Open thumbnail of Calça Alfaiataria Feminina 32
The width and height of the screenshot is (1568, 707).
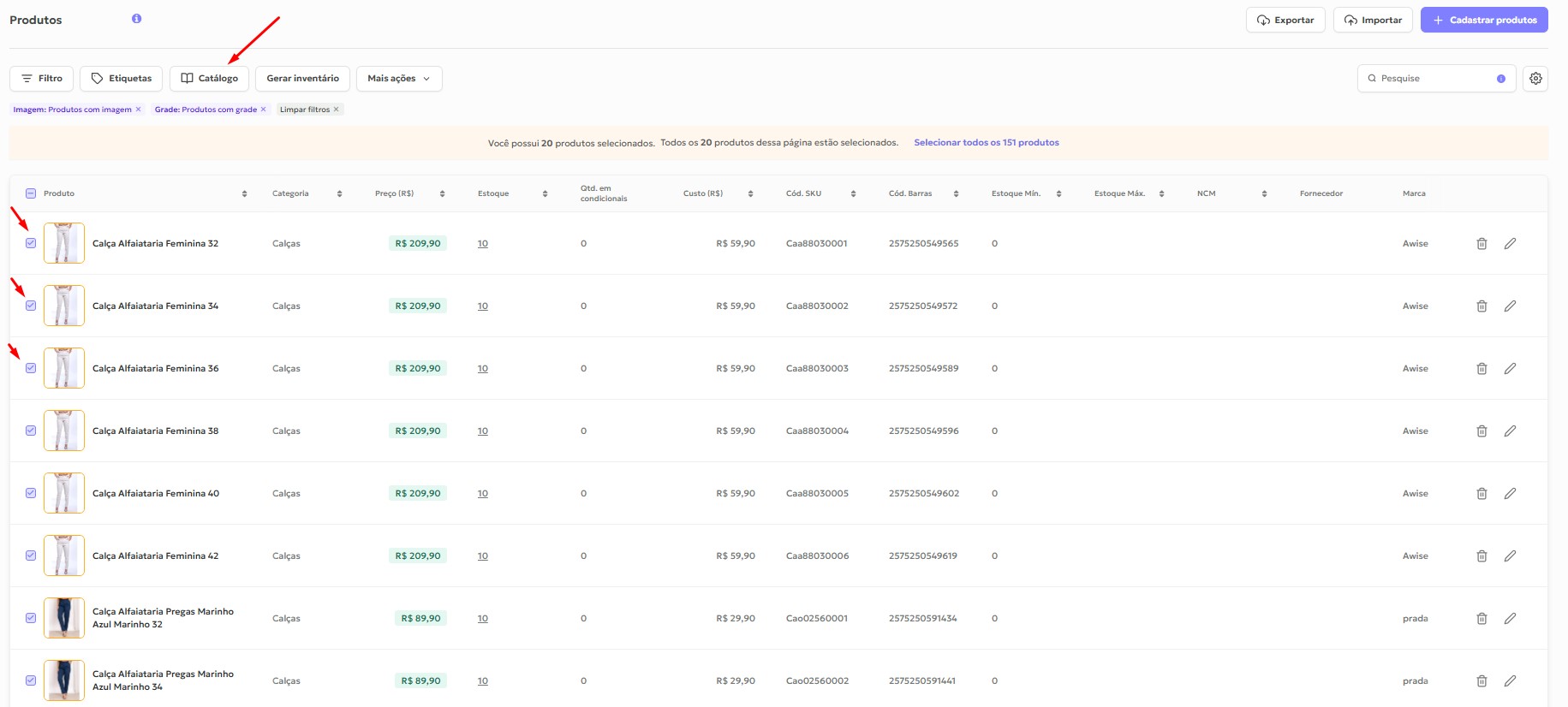point(64,243)
